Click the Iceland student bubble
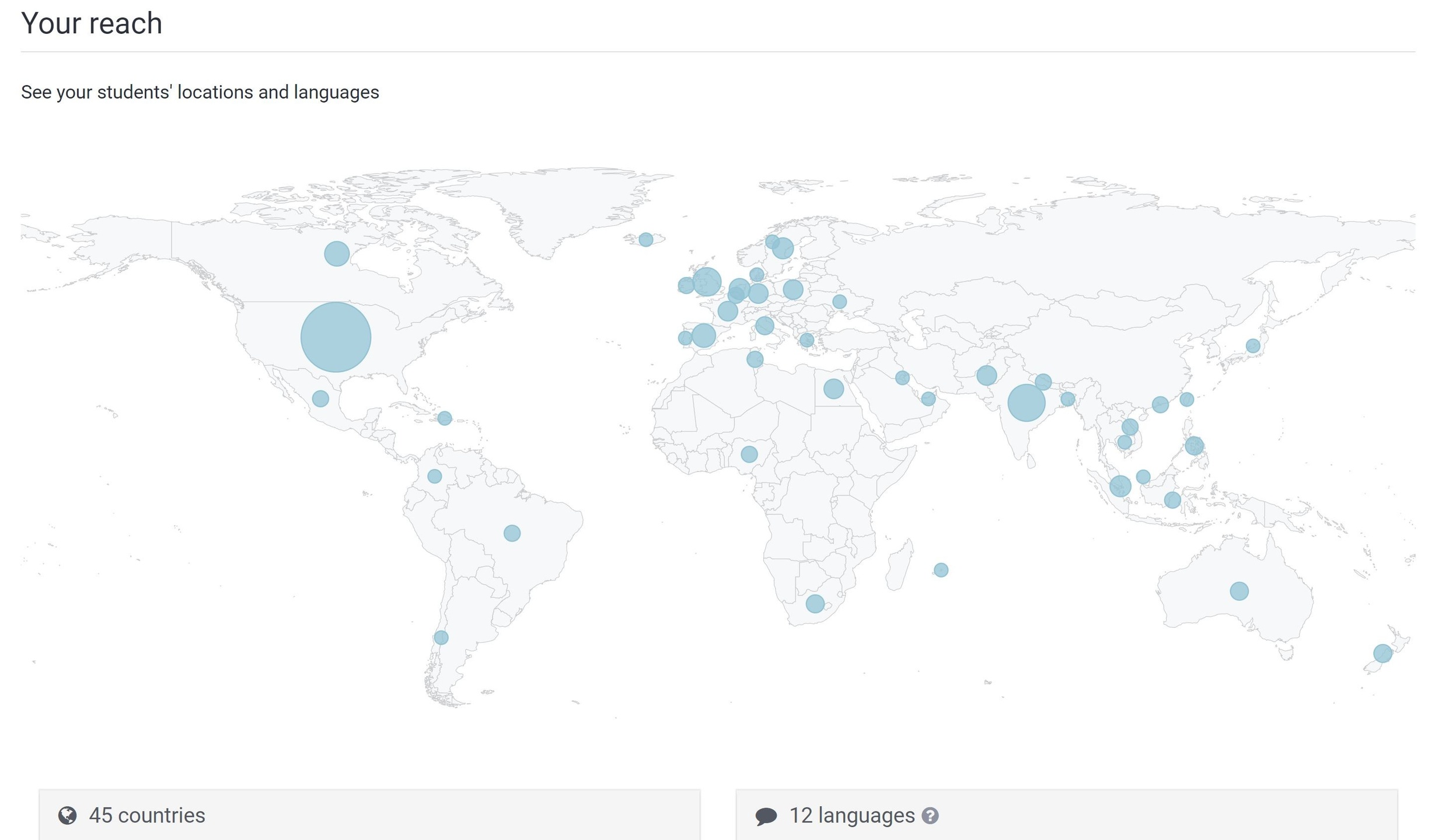The height and width of the screenshot is (840, 1435). (x=645, y=240)
